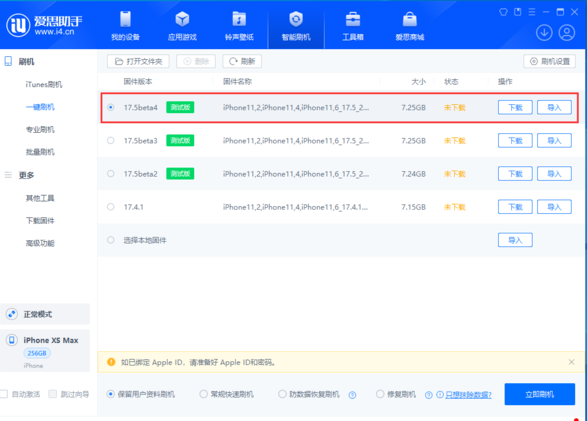Open the 我的设备 (My Device) tab
This screenshot has width=587, height=421.
pyautogui.click(x=125, y=26)
